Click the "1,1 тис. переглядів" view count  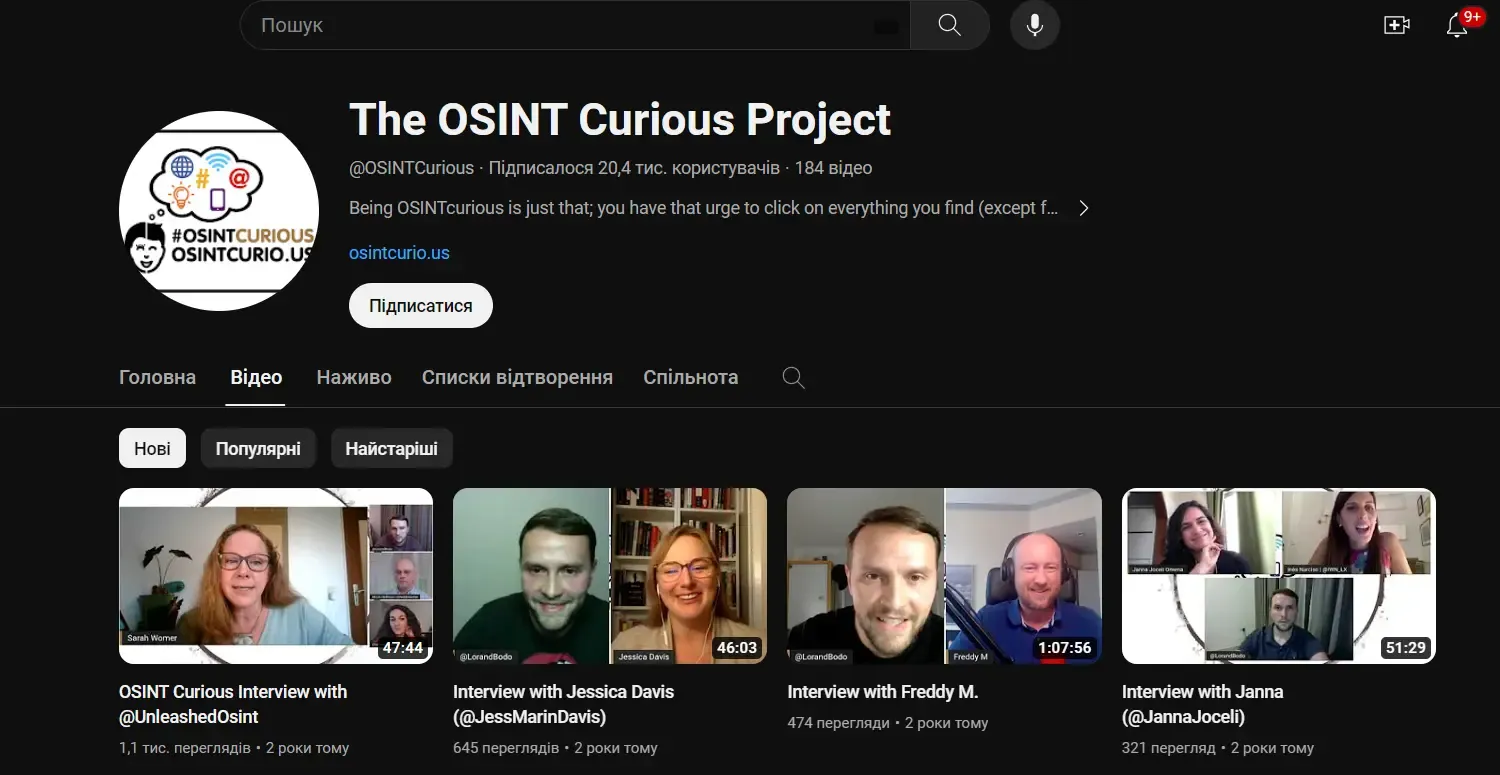(x=185, y=748)
